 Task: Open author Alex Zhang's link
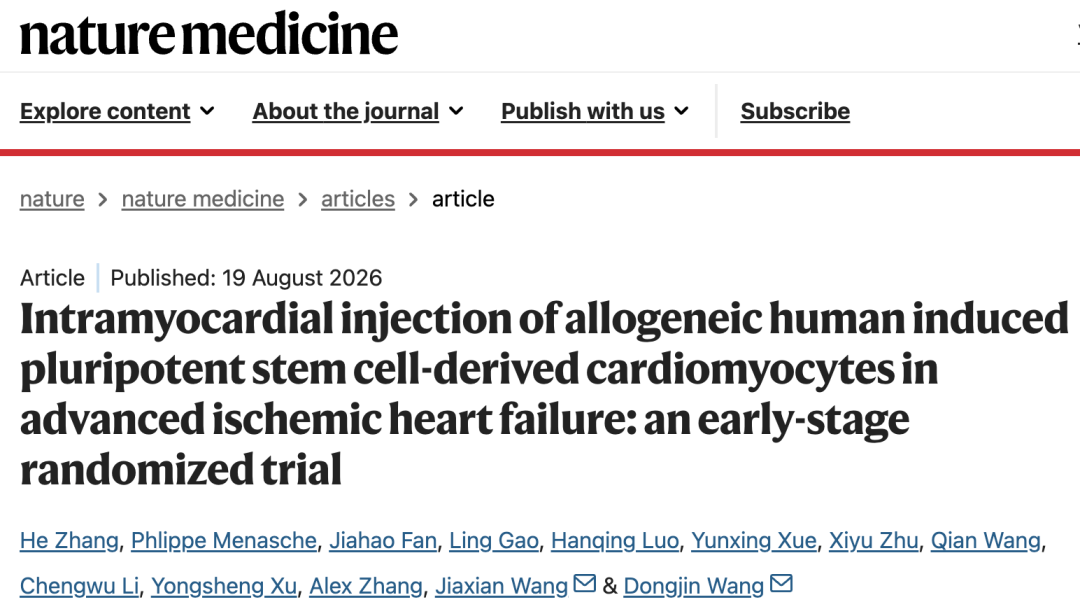pos(366,586)
